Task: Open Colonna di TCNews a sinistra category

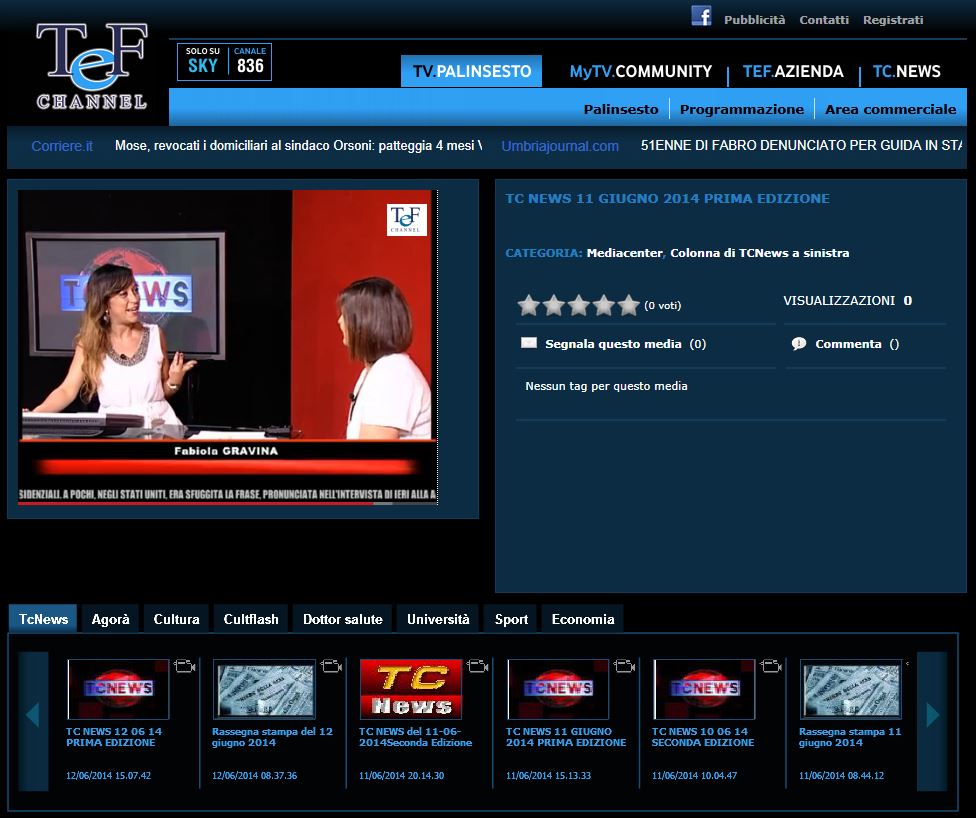Action: (759, 253)
